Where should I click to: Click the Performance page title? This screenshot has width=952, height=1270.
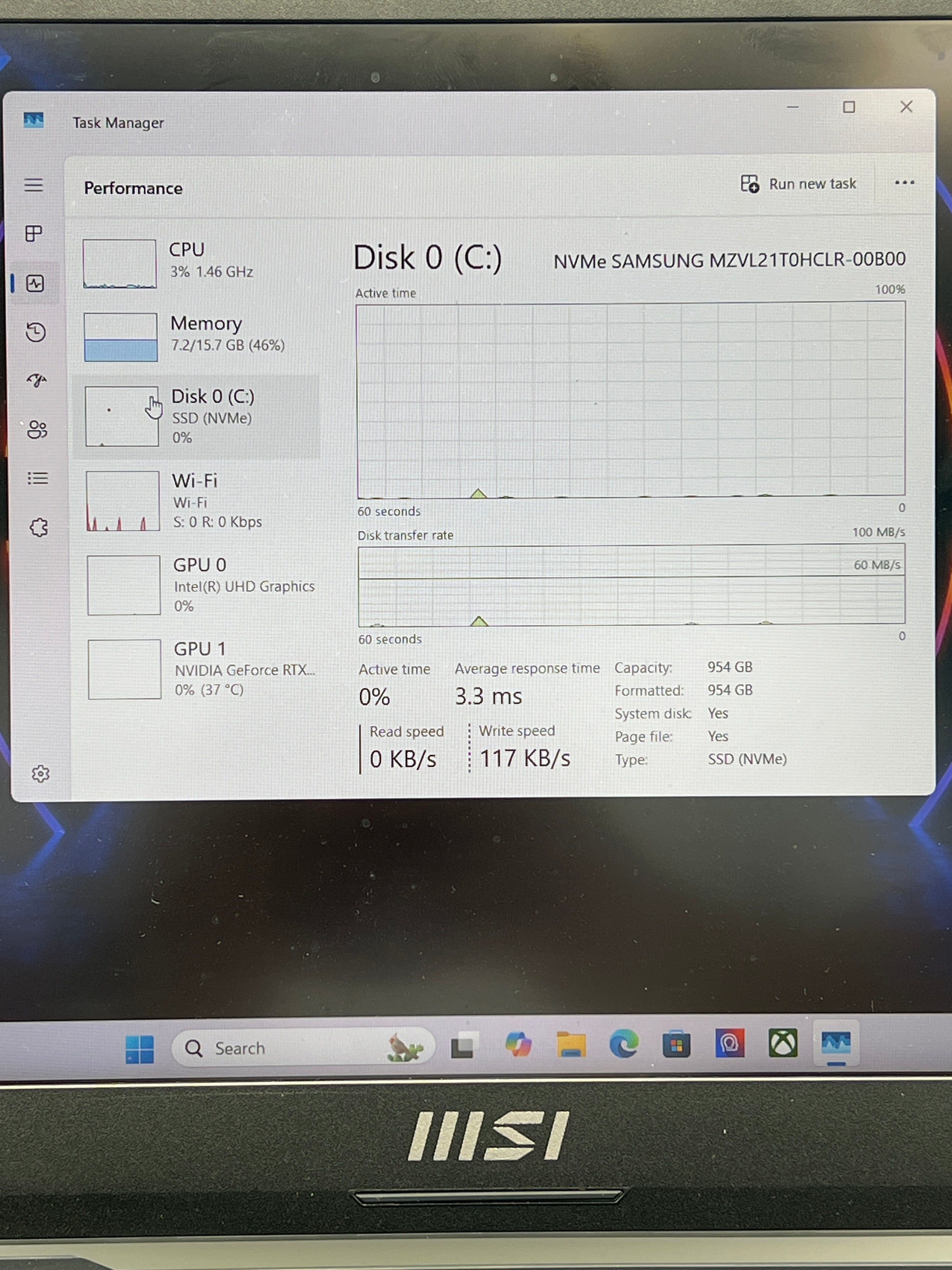point(133,188)
